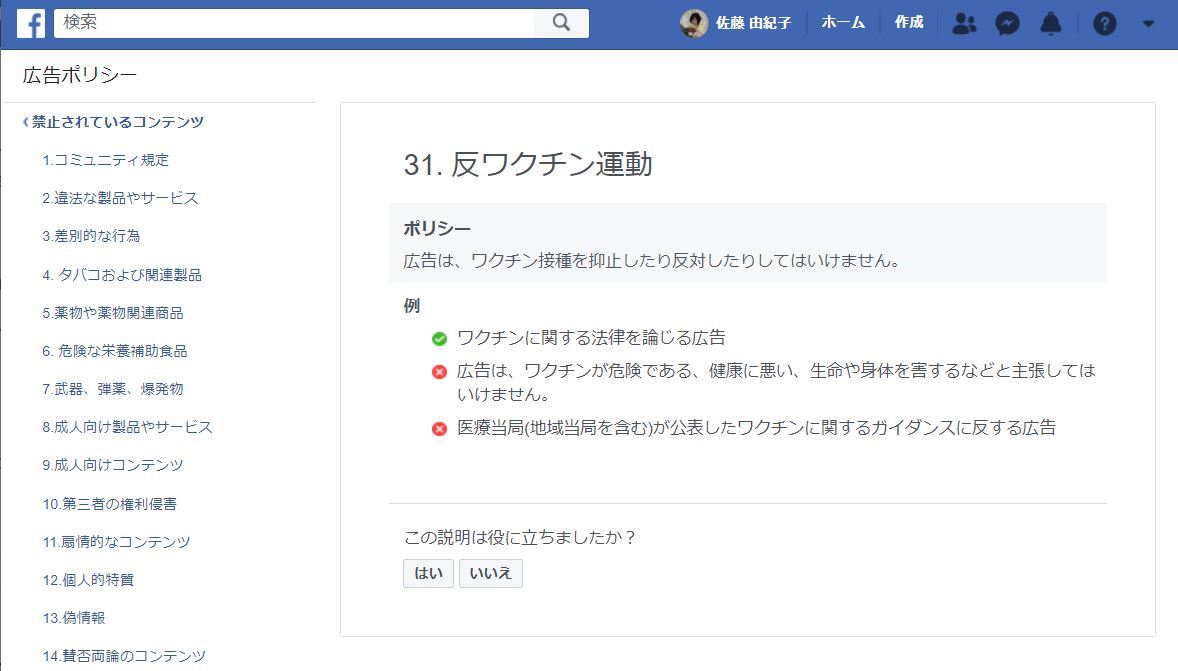
Task: Open 7.武器、弾薬、爆発物
Action: (x=113, y=388)
